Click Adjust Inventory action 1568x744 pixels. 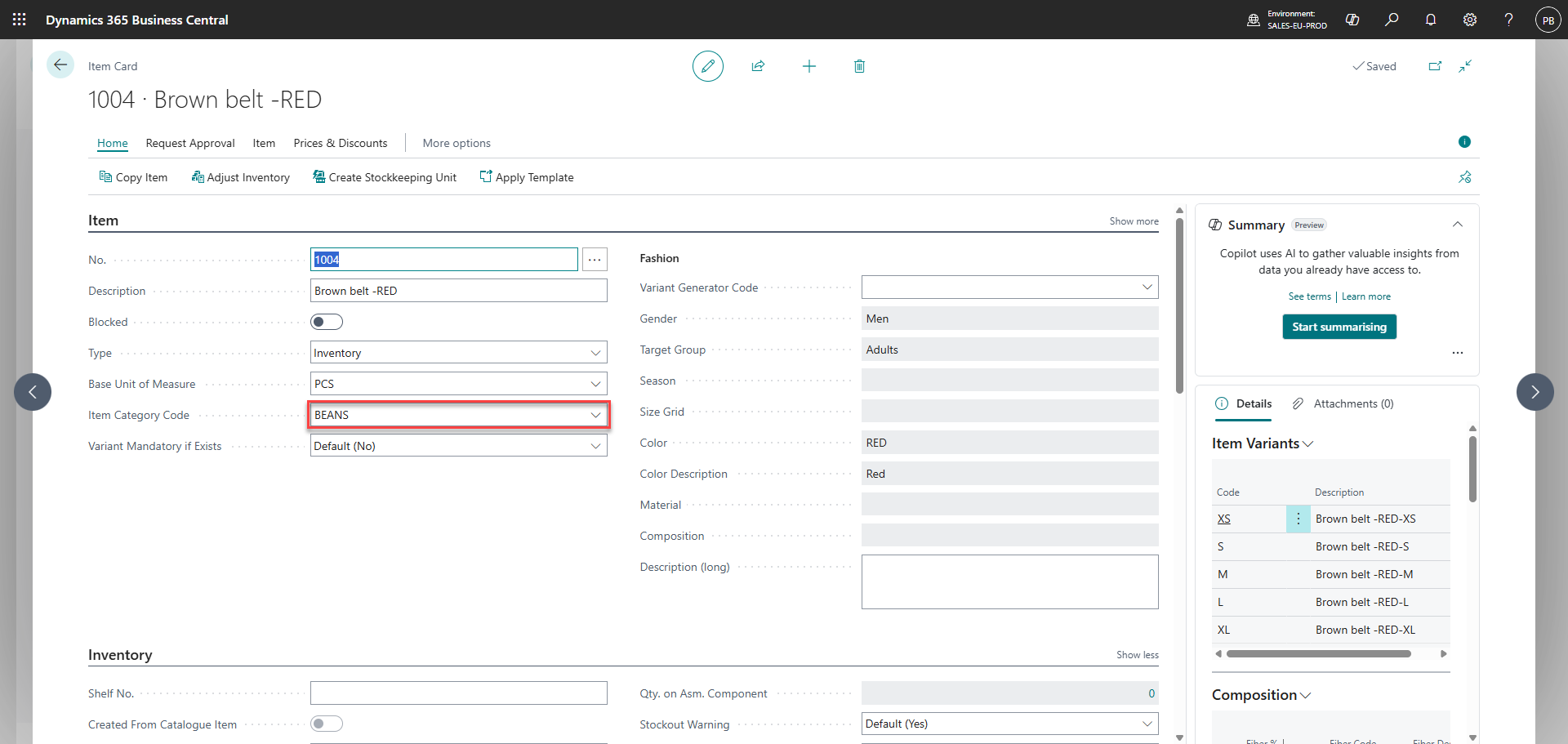pos(240,177)
